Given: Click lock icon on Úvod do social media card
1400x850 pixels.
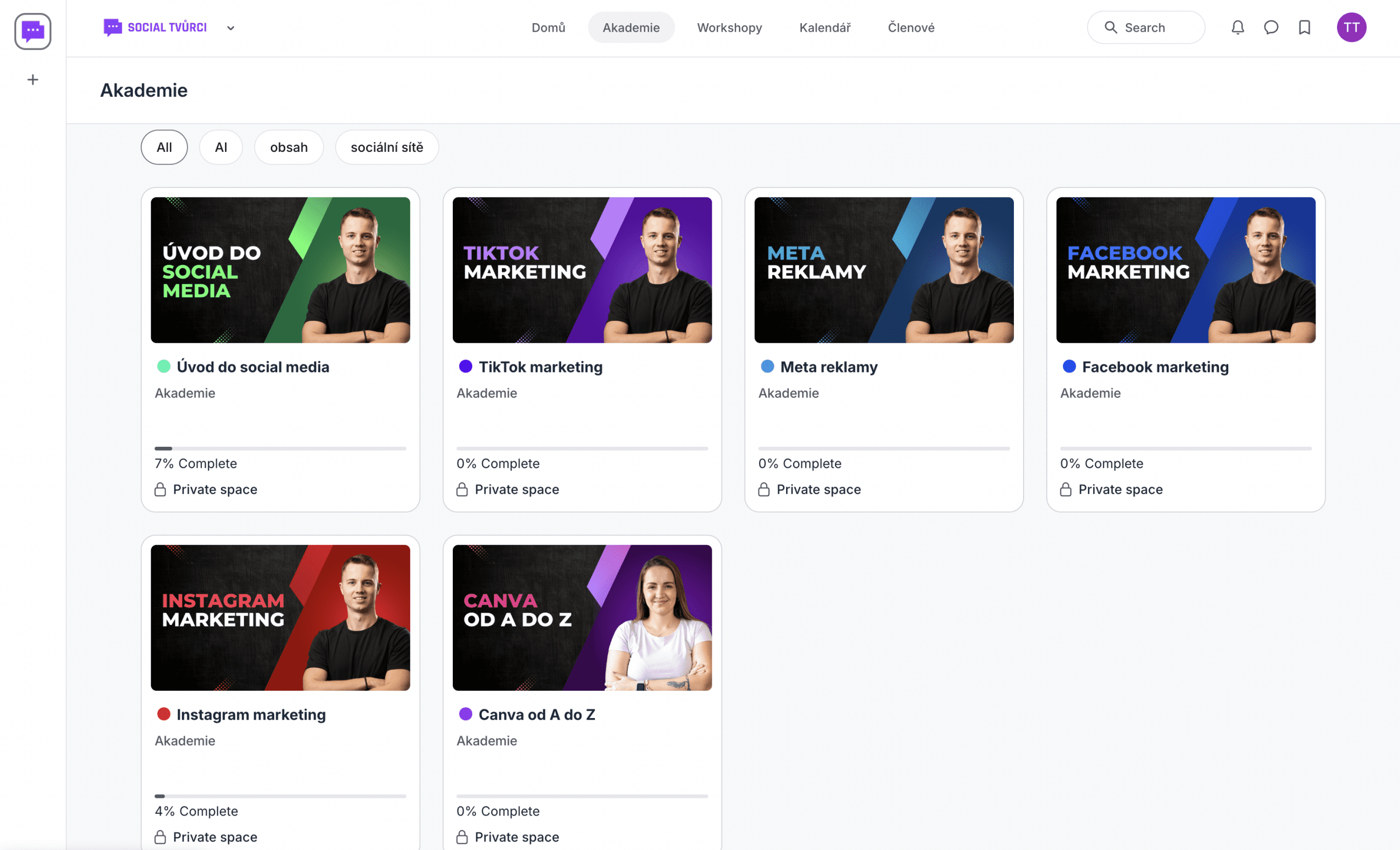Looking at the screenshot, I should point(160,489).
